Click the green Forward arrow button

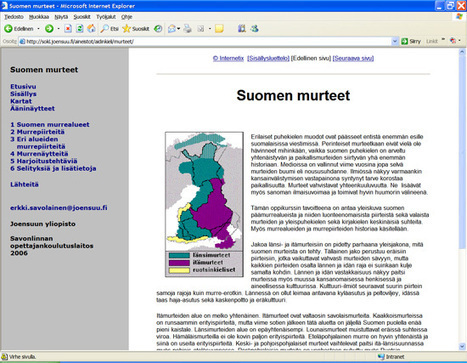coord(49,29)
